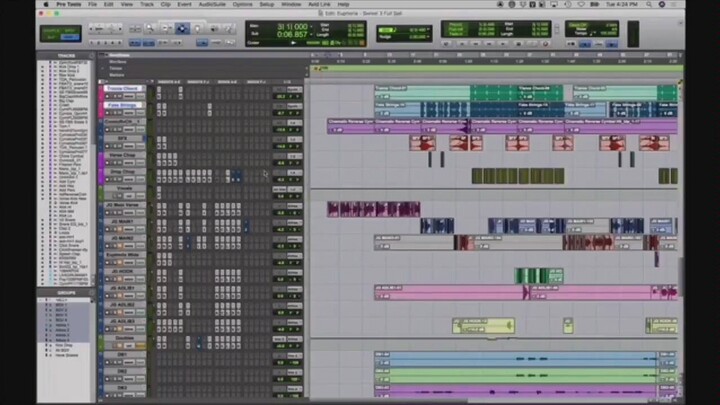Click the red SFX audio clip at the far left of its track
Viewport: 720px width, 405px height.
coord(422,143)
